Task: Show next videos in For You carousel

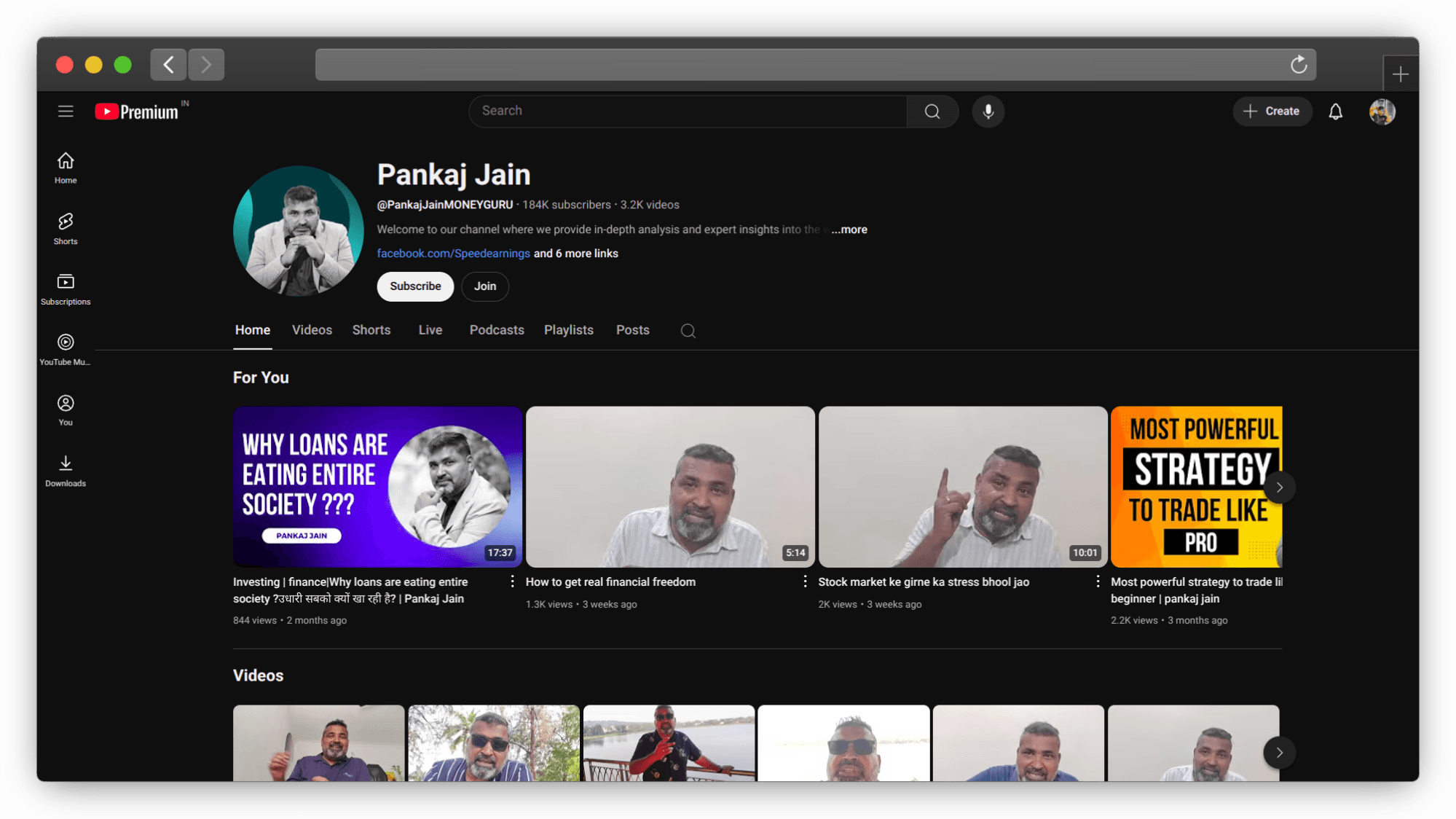Action: 1279,487
